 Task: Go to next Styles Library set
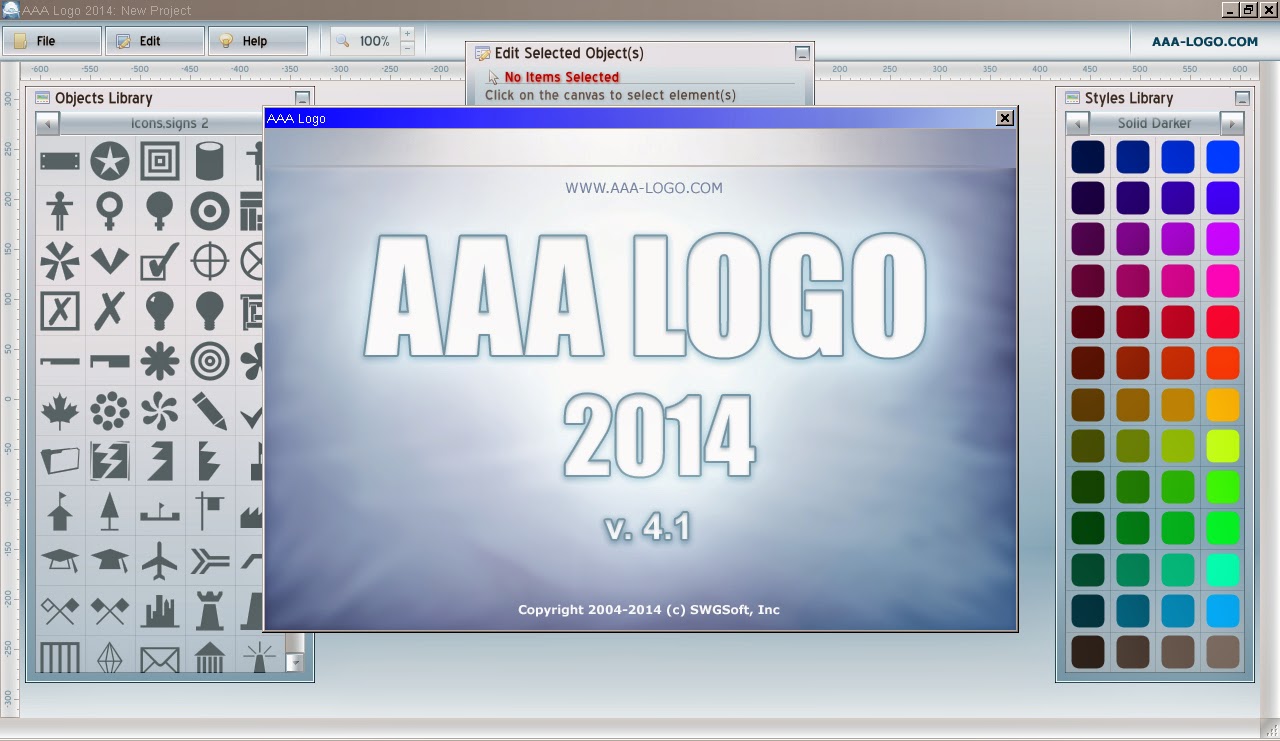(1232, 123)
